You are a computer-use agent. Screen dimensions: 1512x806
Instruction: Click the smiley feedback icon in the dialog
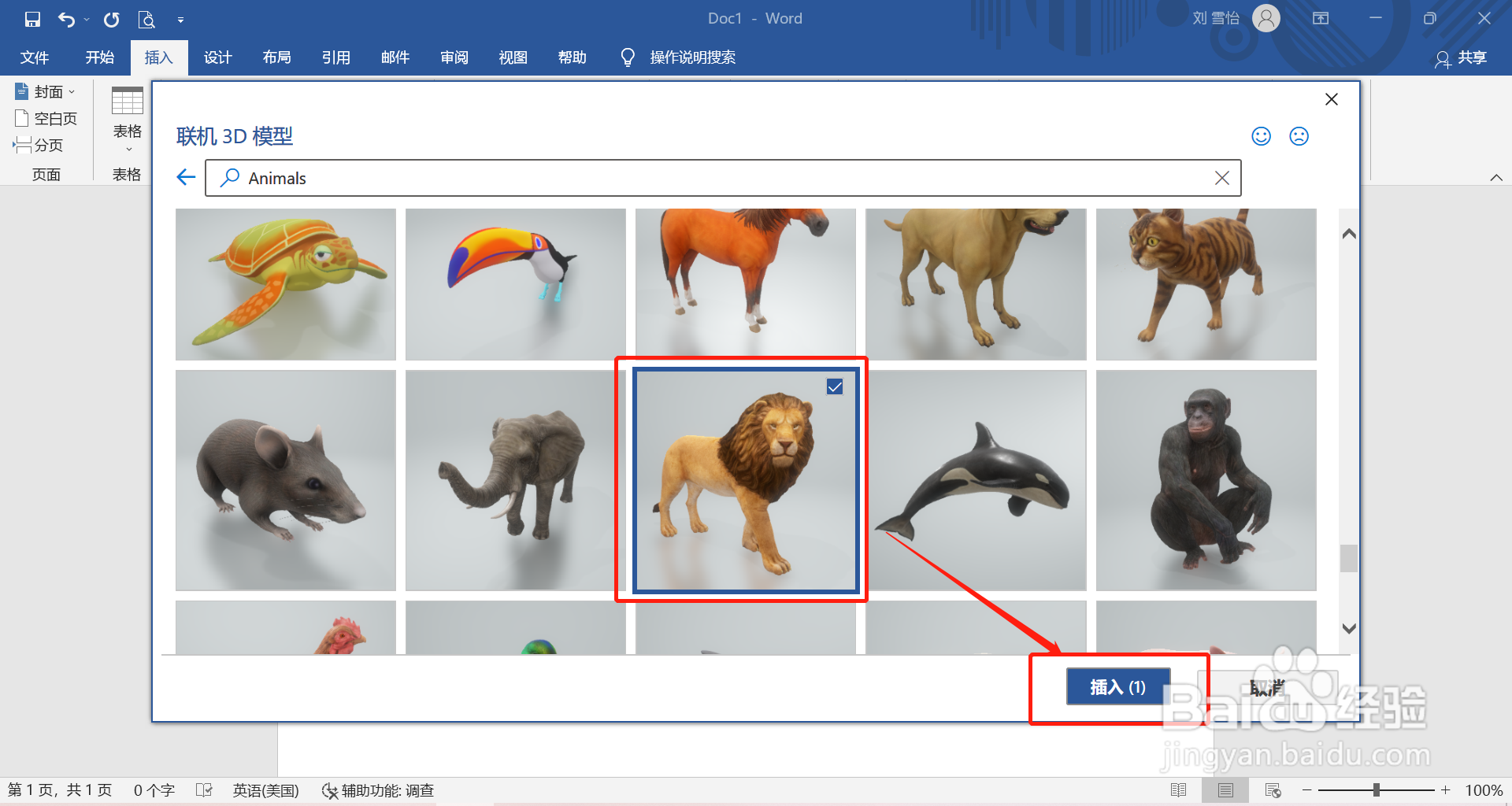pos(1260,135)
